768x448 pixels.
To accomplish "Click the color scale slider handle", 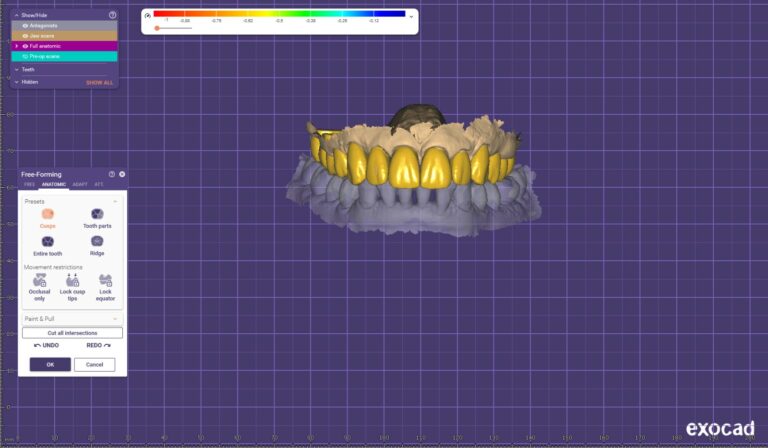I will coord(157,28).
